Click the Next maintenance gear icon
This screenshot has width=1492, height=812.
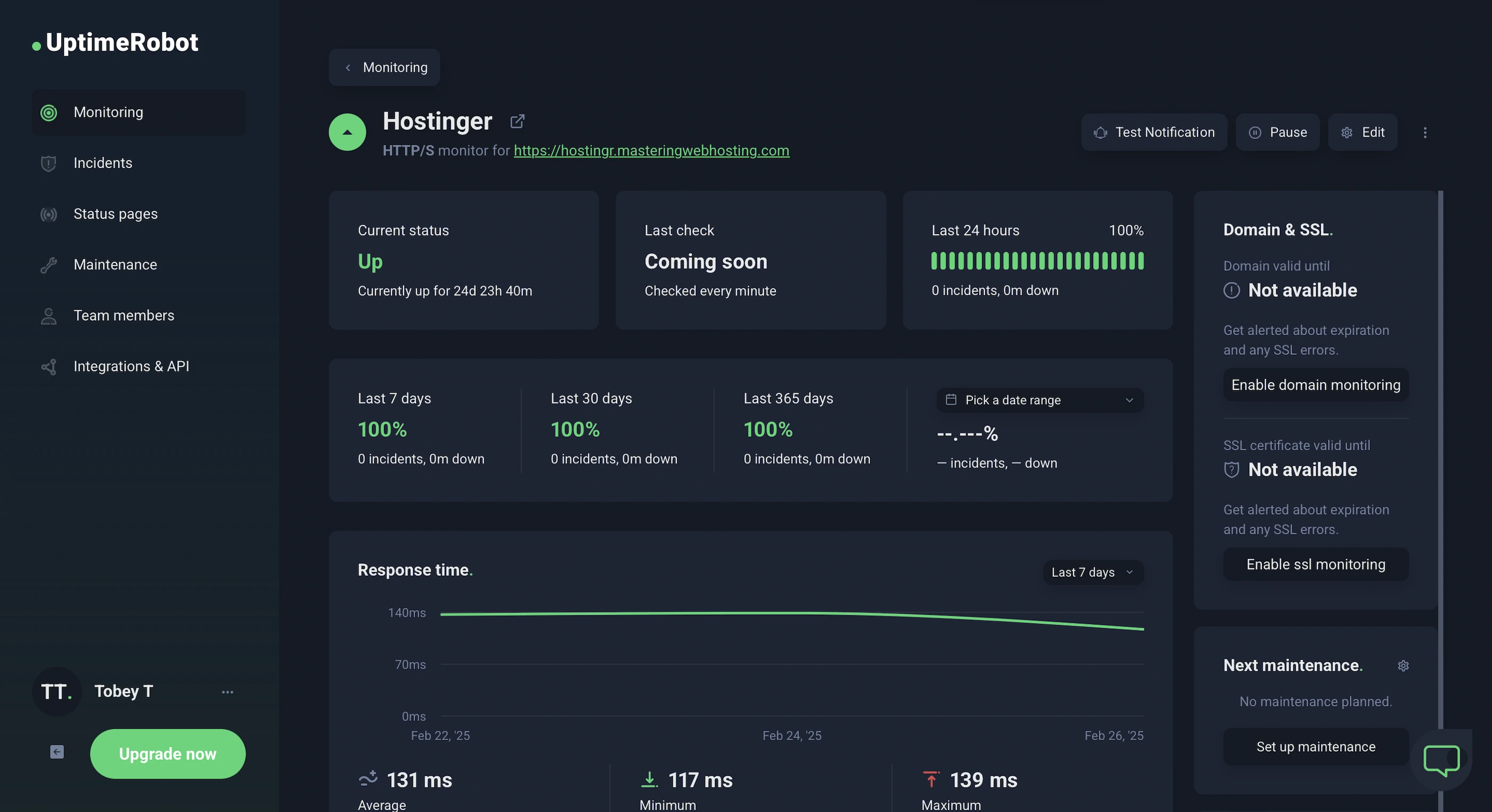[1403, 665]
